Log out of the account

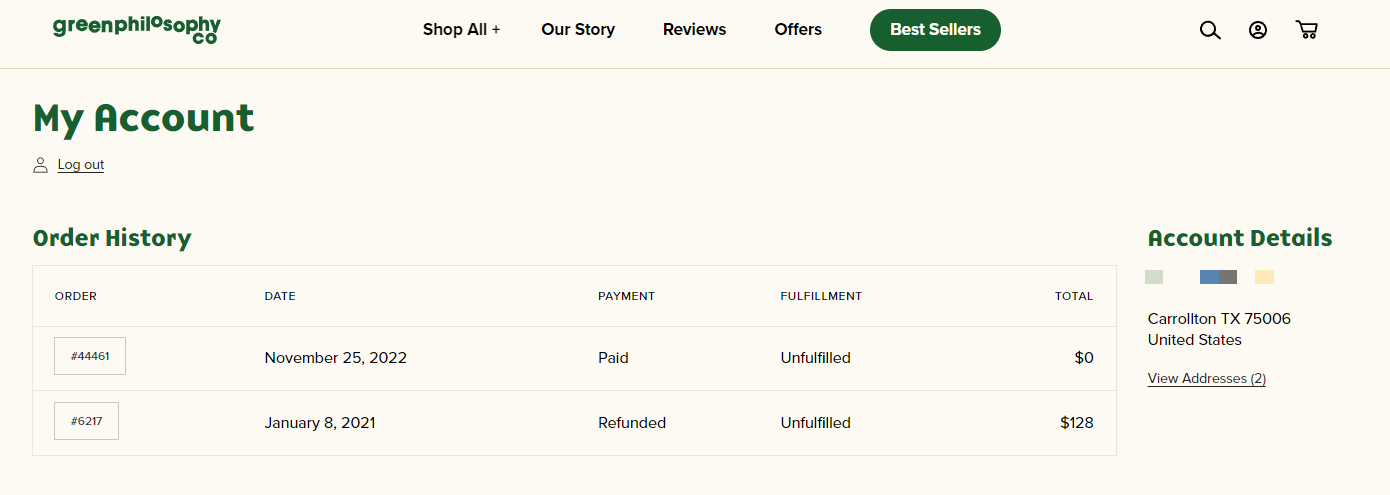tap(81, 165)
